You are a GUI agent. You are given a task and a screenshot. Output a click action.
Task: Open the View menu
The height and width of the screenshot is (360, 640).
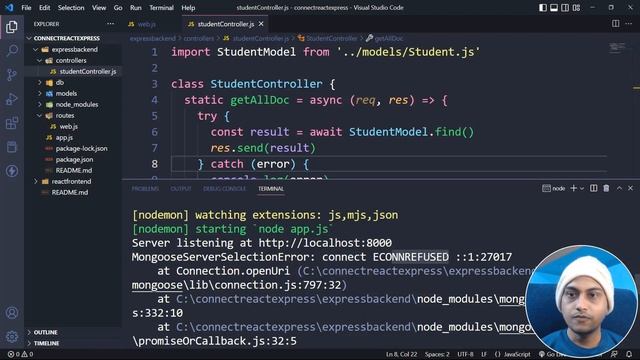99,8
